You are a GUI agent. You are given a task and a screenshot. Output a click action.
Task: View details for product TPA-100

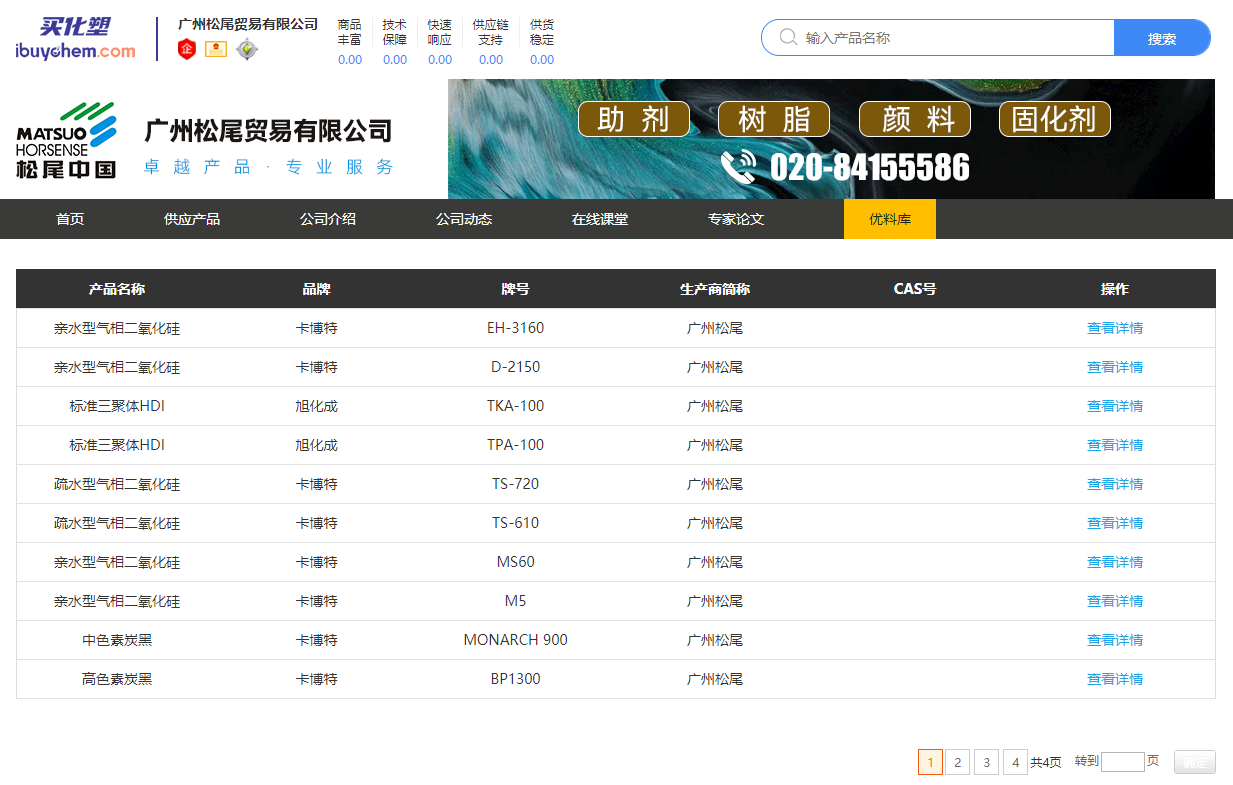pyautogui.click(x=1115, y=445)
